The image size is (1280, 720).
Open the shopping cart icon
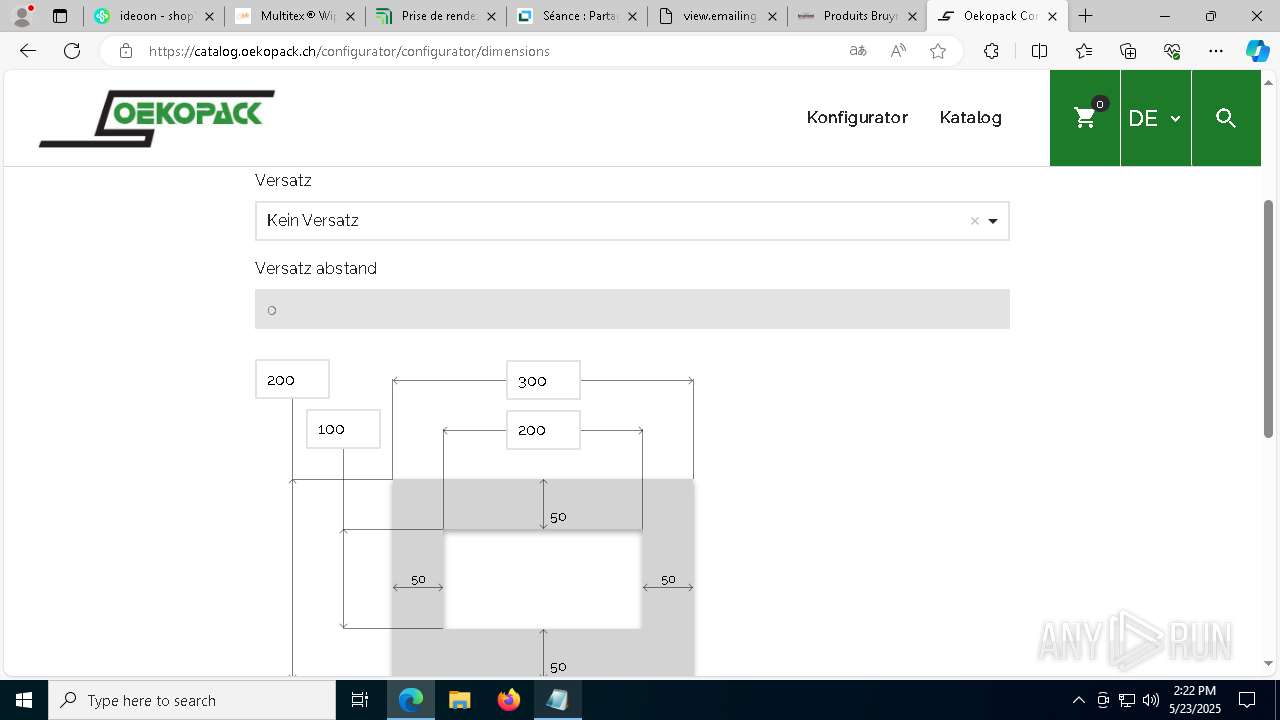coord(1085,118)
